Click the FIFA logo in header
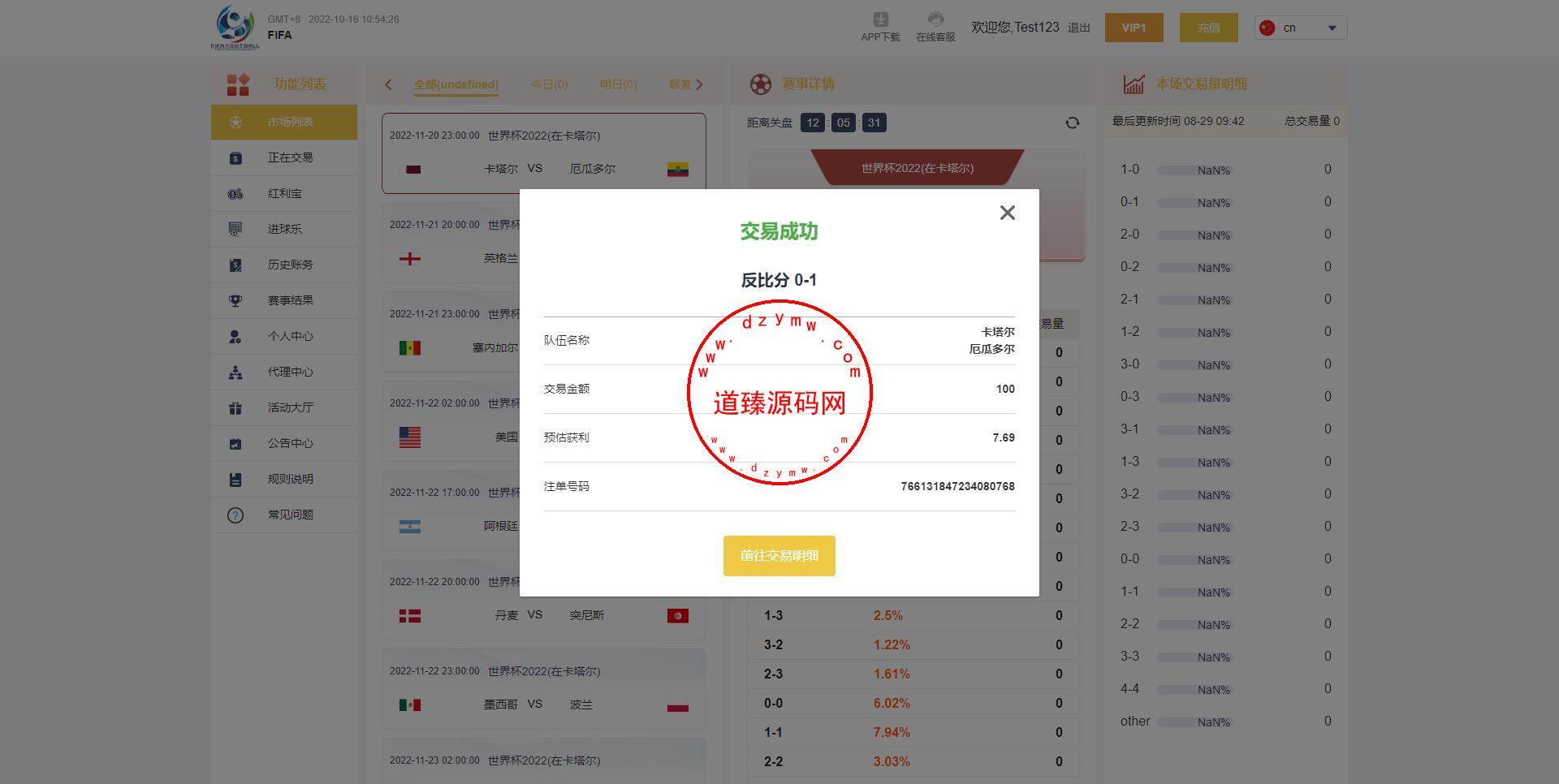This screenshot has height=784, width=1559. coord(235,27)
